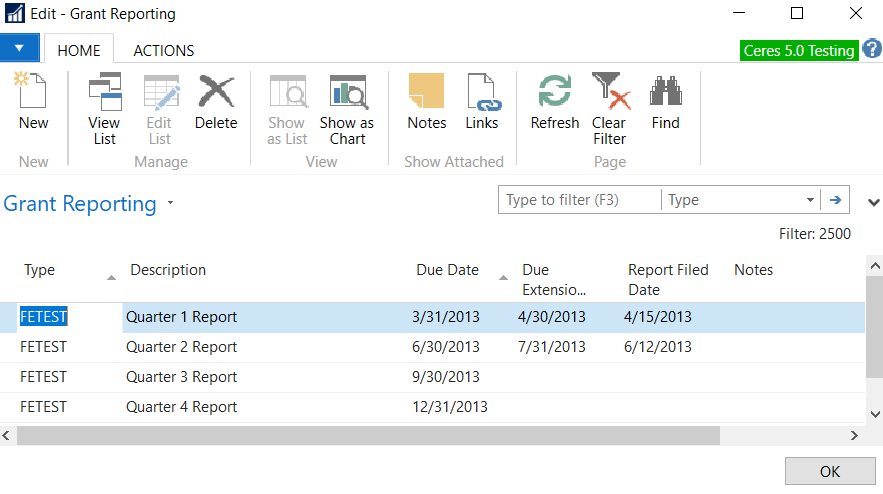Expand the filter pane chevron
The image size is (883, 494).
(874, 202)
